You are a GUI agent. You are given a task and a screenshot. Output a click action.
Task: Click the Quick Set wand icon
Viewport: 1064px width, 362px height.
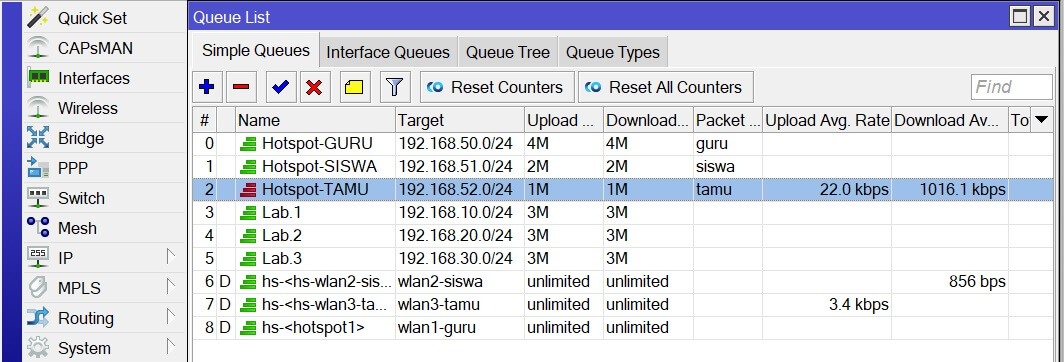38,17
